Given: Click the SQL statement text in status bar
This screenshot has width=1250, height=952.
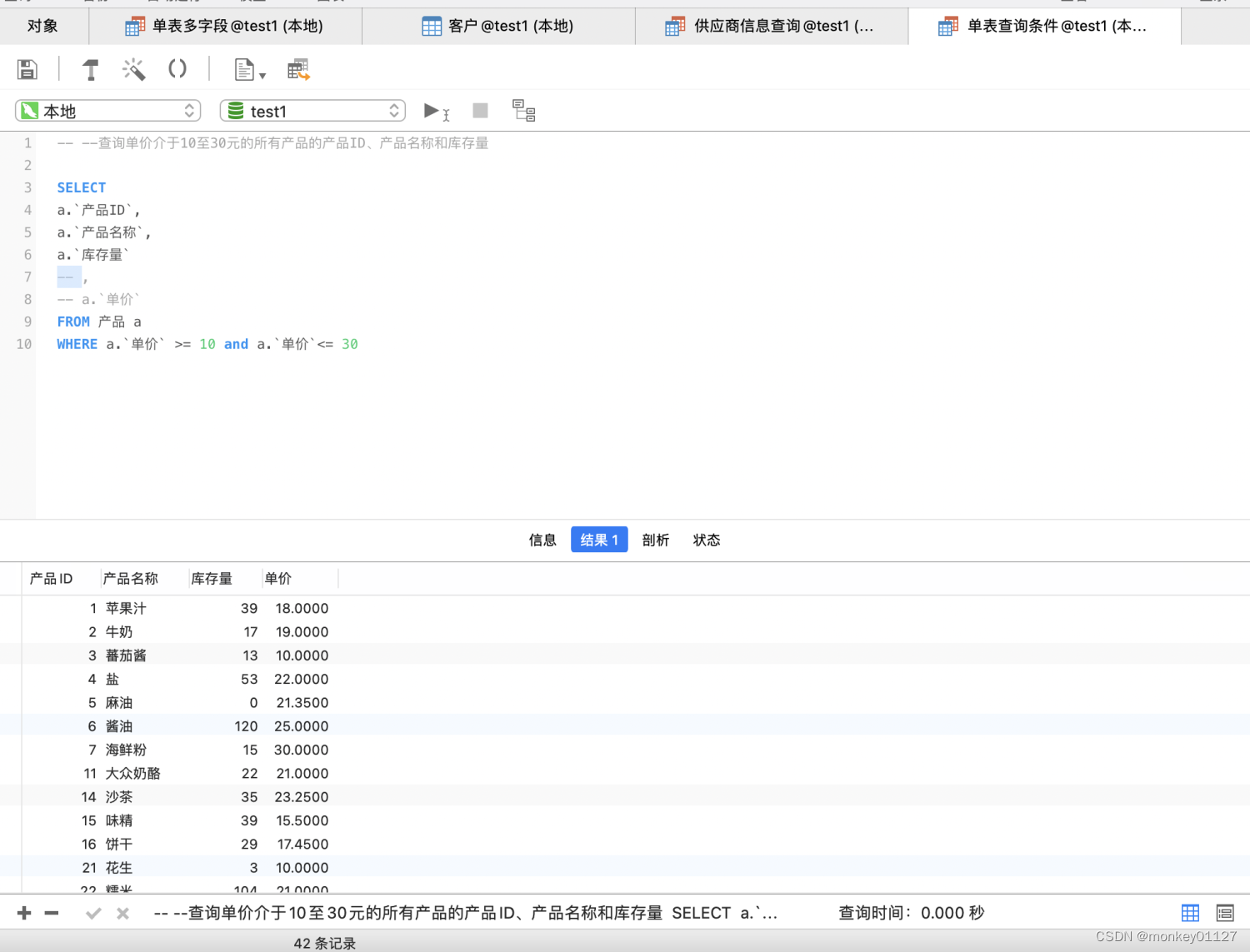Looking at the screenshot, I should [466, 913].
